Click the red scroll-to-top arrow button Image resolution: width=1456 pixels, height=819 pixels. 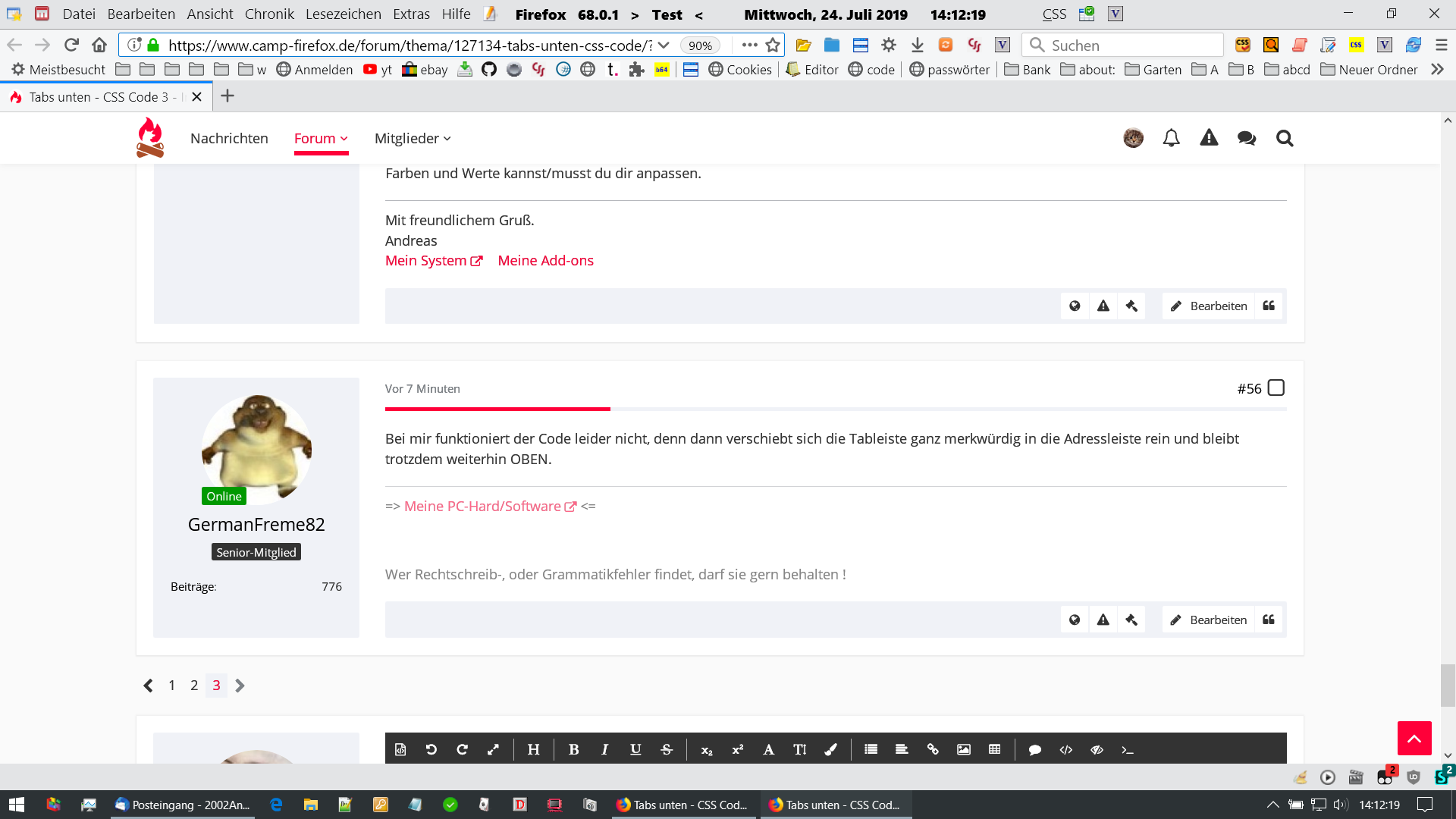(x=1414, y=738)
